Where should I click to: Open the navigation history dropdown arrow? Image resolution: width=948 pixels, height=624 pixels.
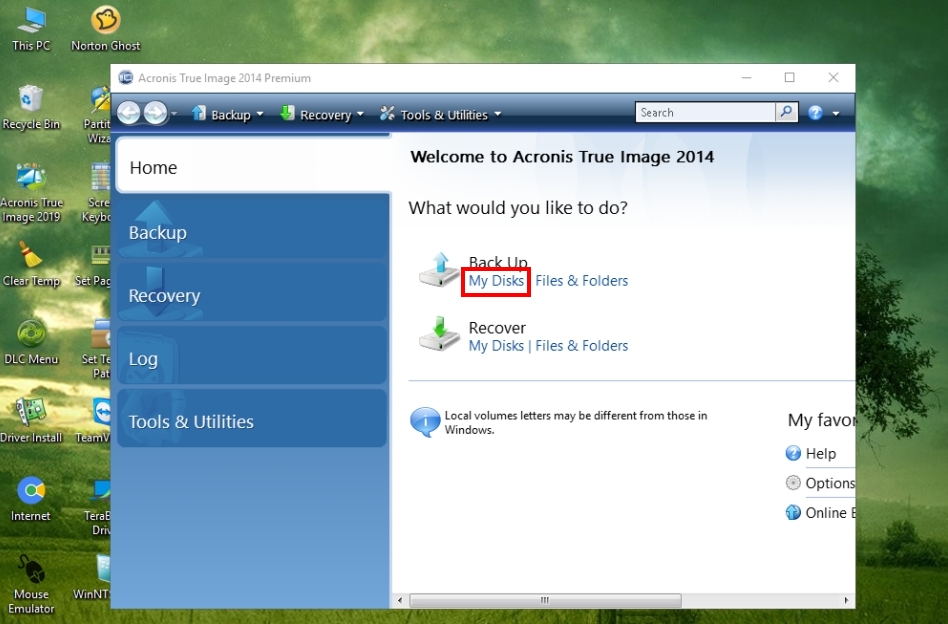click(x=174, y=114)
